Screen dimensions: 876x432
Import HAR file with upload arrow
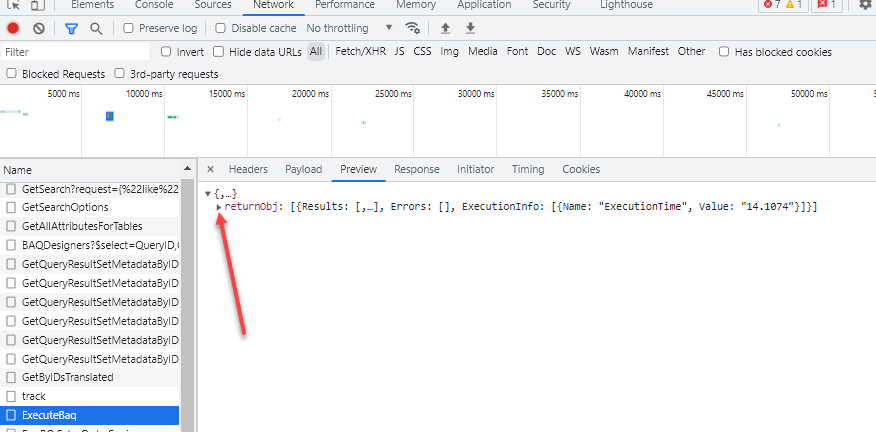point(445,28)
